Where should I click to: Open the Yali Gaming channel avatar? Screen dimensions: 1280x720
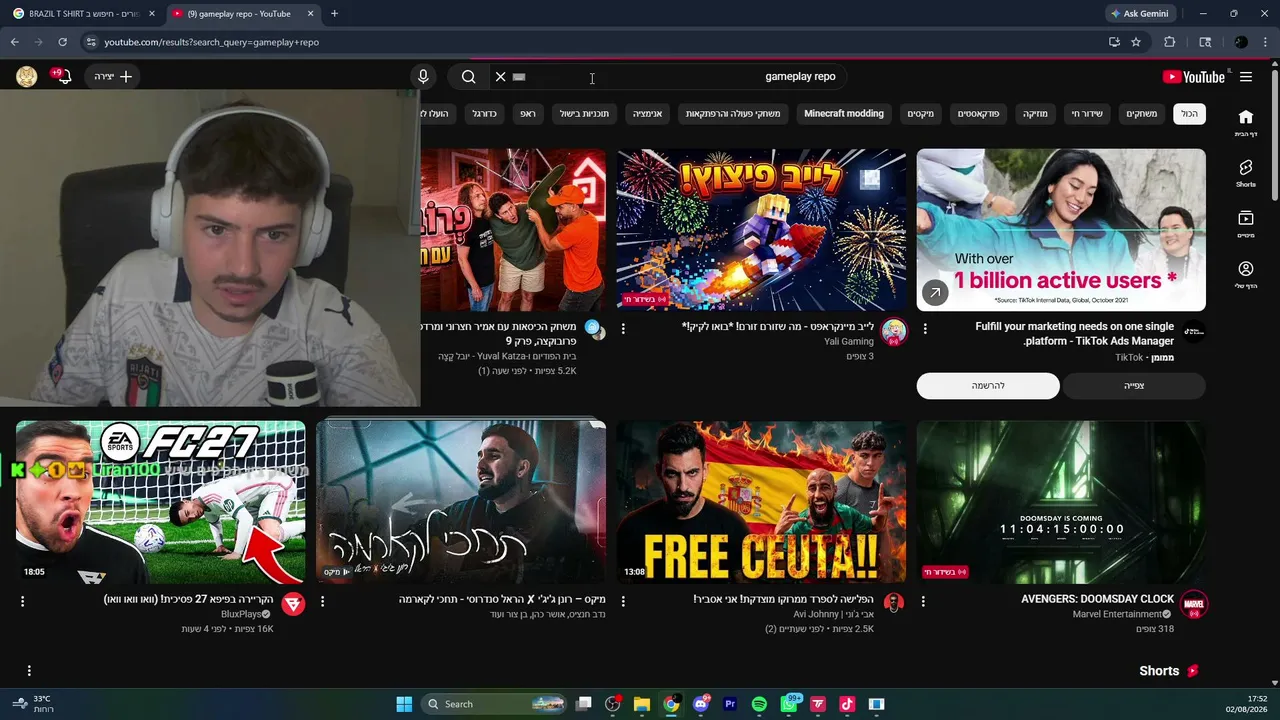pos(894,332)
